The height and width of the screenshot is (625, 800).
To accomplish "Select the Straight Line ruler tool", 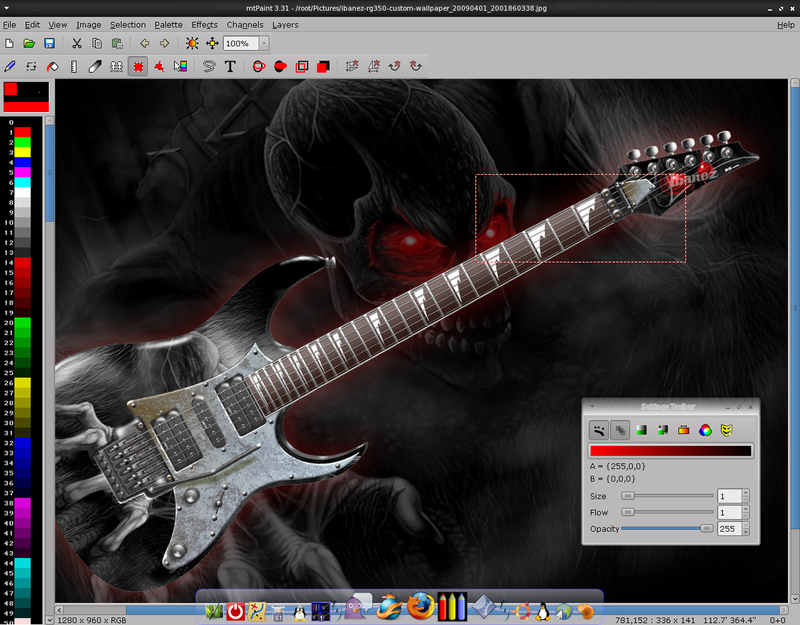I will [x=74, y=66].
